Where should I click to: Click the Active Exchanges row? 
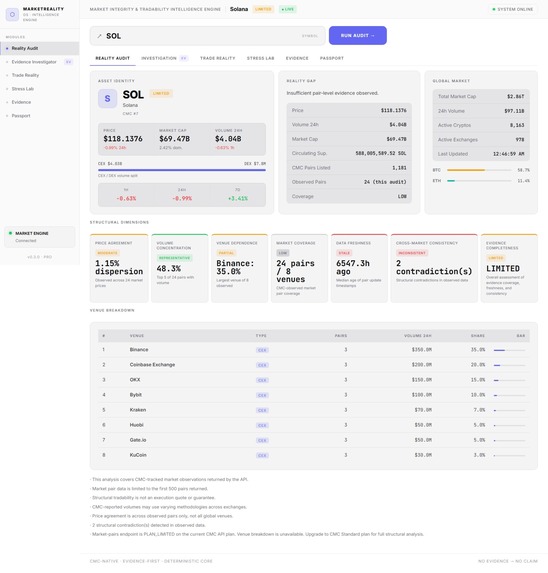point(481,140)
